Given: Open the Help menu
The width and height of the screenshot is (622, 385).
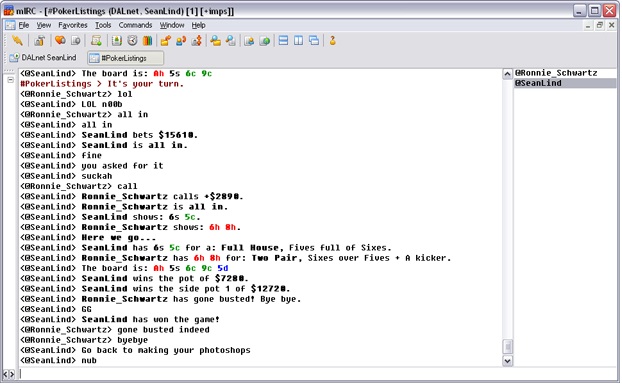Looking at the screenshot, I should point(198,25).
